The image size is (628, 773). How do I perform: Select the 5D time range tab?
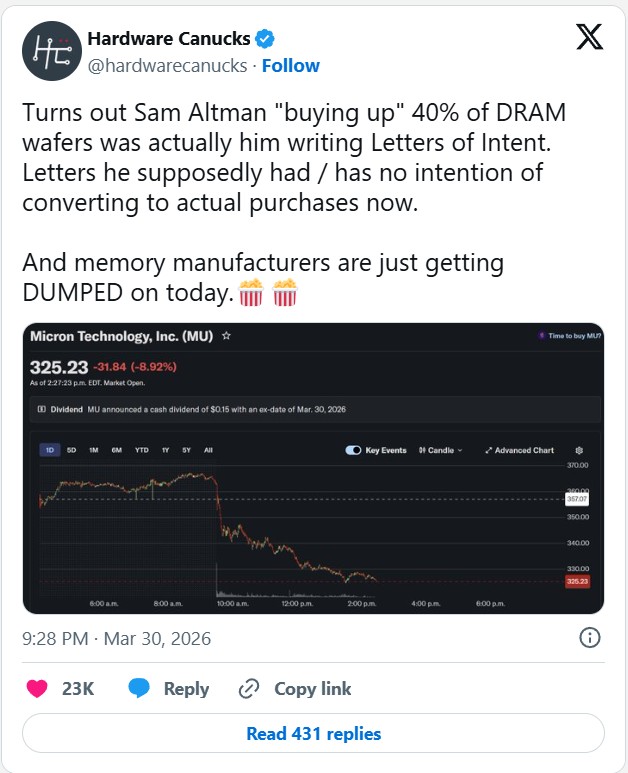point(71,451)
